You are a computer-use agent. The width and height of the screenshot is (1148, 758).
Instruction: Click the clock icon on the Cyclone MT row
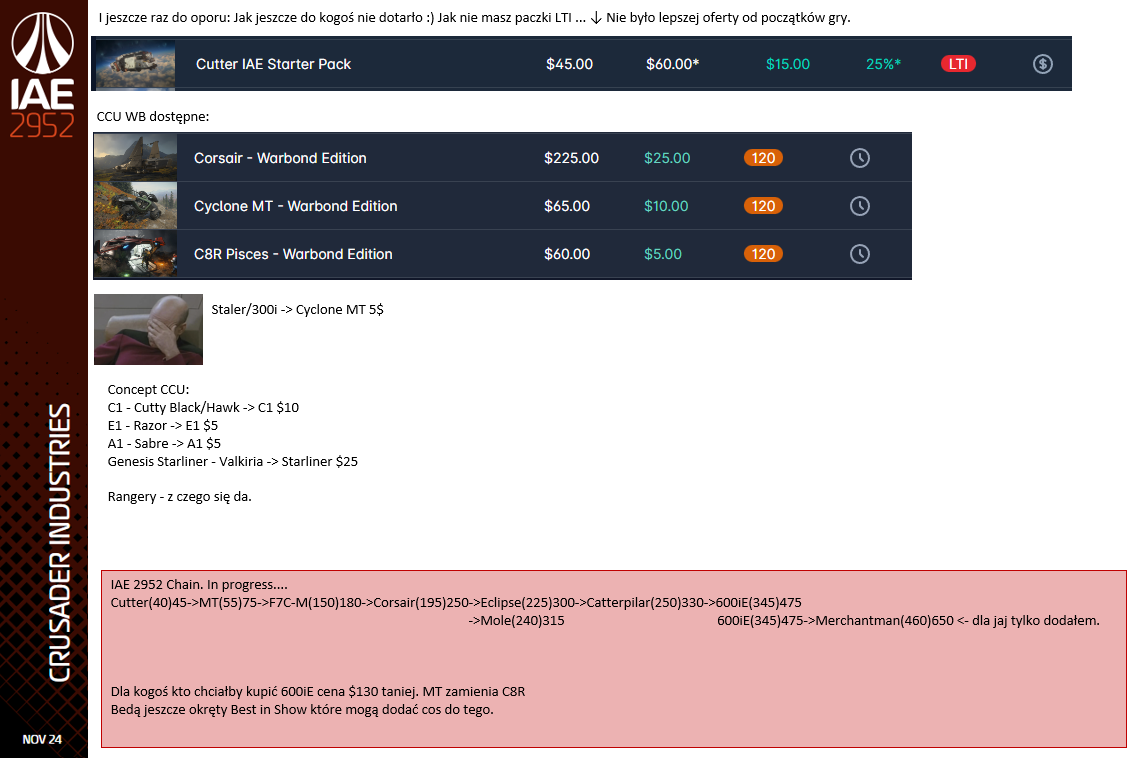click(x=860, y=206)
